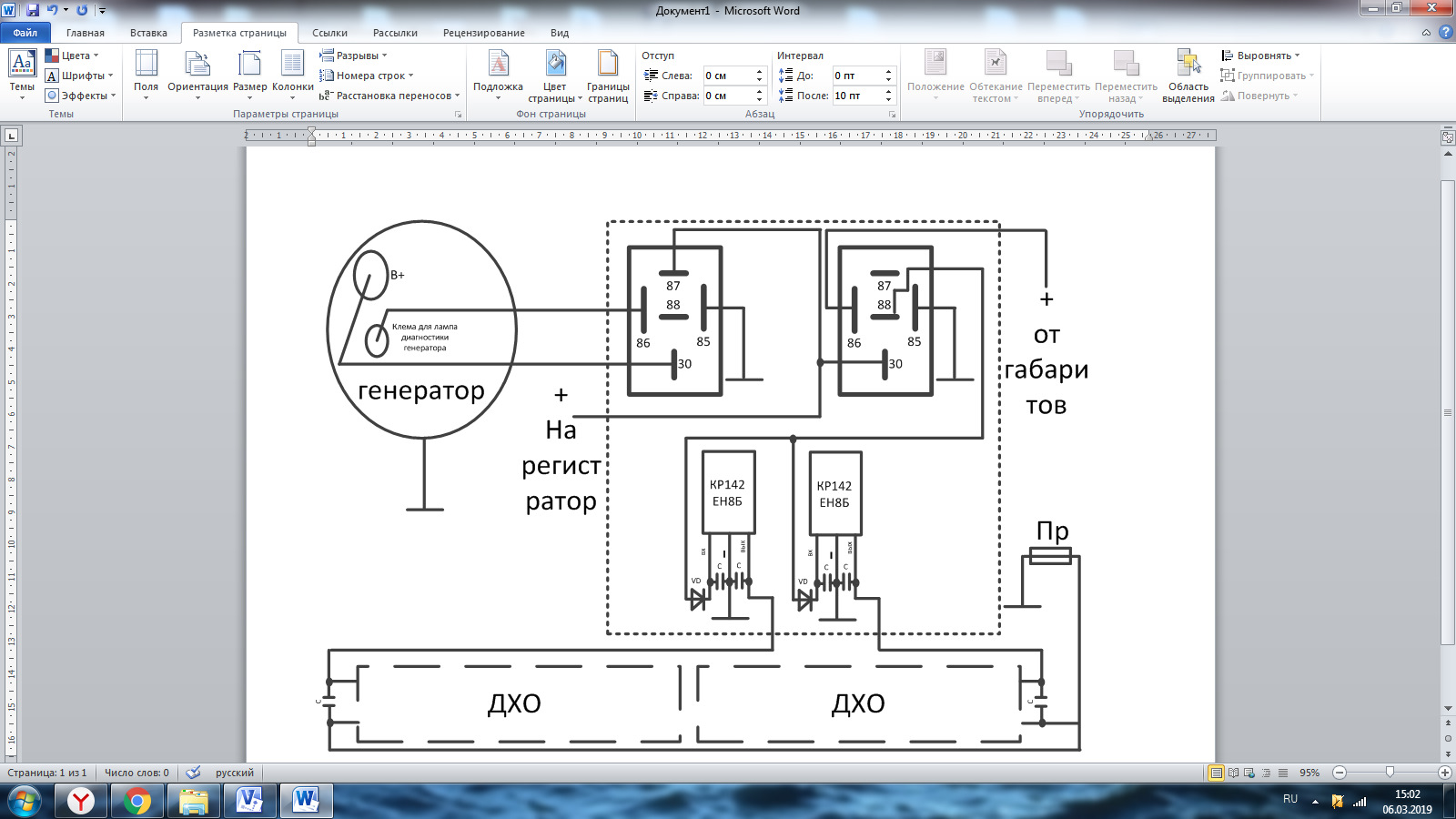Decrease right indent with down arrow
This screenshot has height=819, width=1456.
[x=759, y=100]
